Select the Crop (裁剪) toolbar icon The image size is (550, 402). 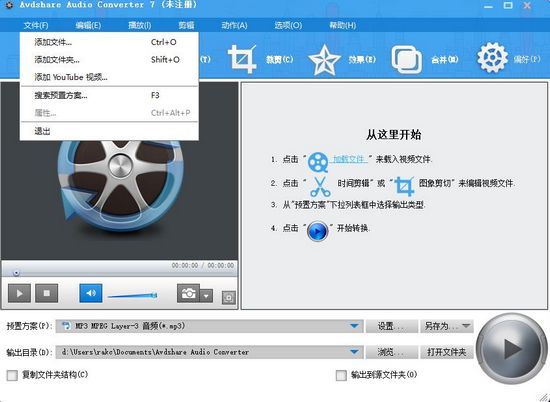point(242,59)
